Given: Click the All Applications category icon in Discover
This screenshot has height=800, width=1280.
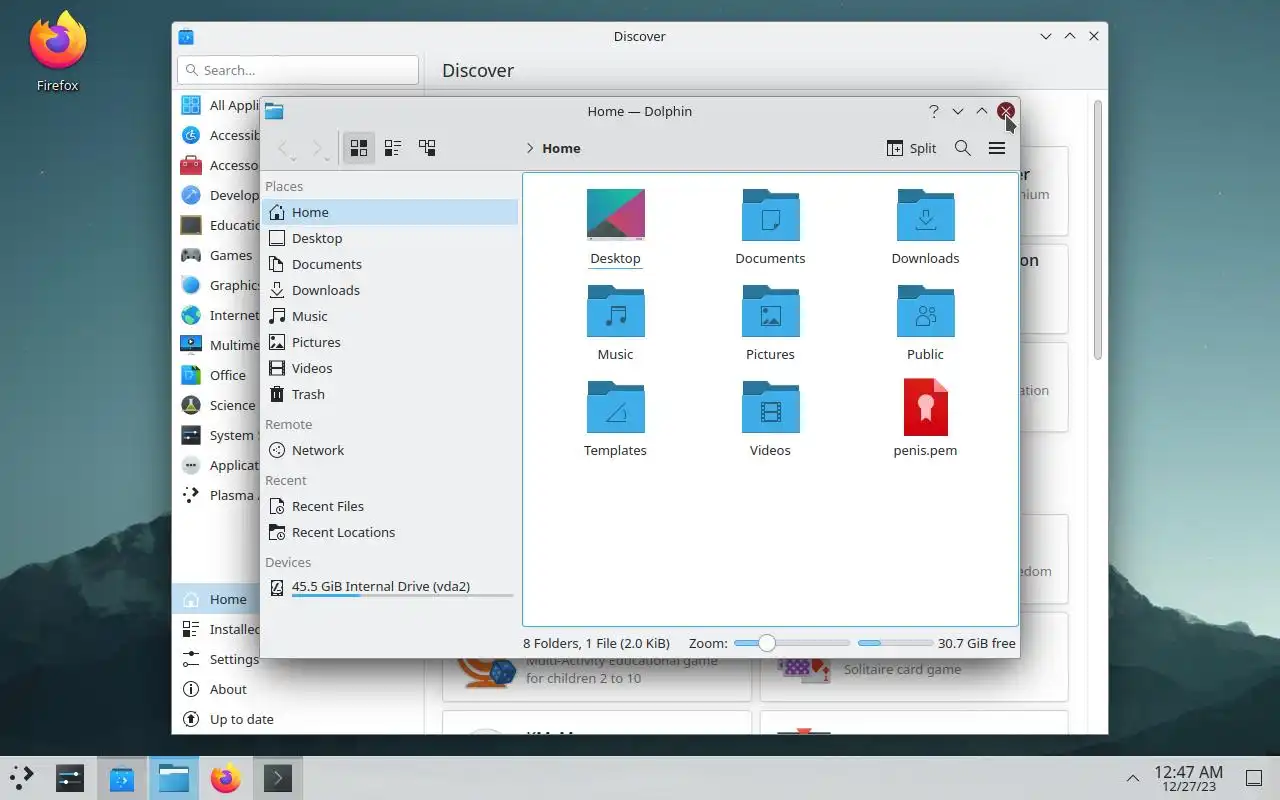Looking at the screenshot, I should click(191, 105).
